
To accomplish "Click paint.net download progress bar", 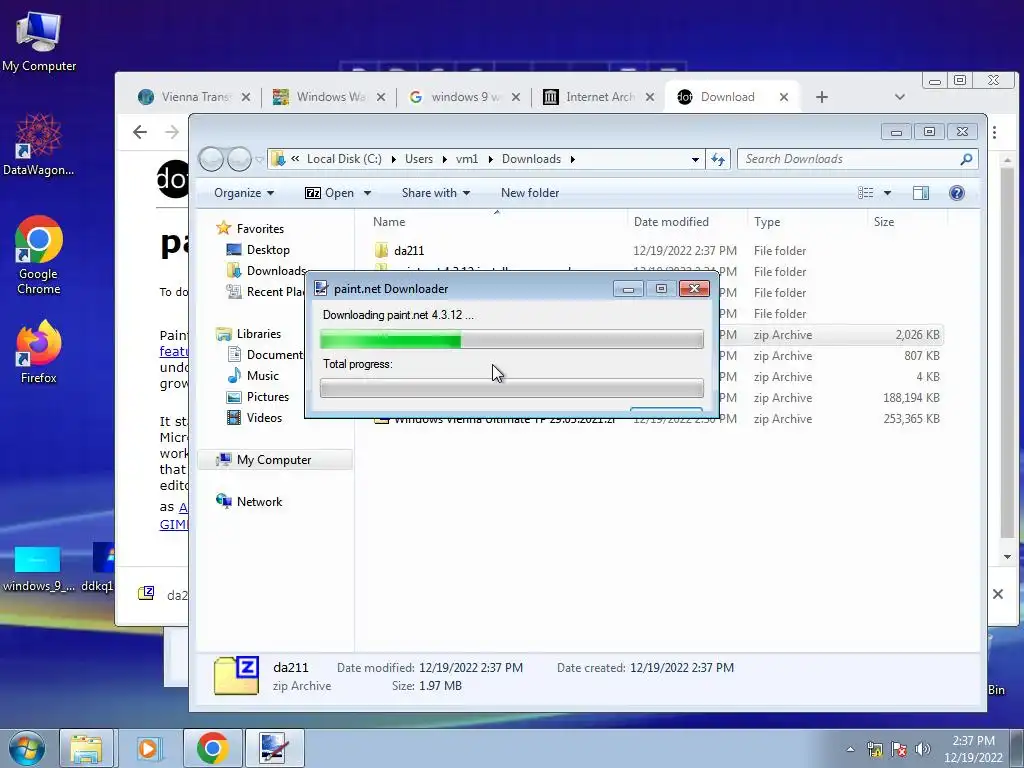I will pos(511,340).
